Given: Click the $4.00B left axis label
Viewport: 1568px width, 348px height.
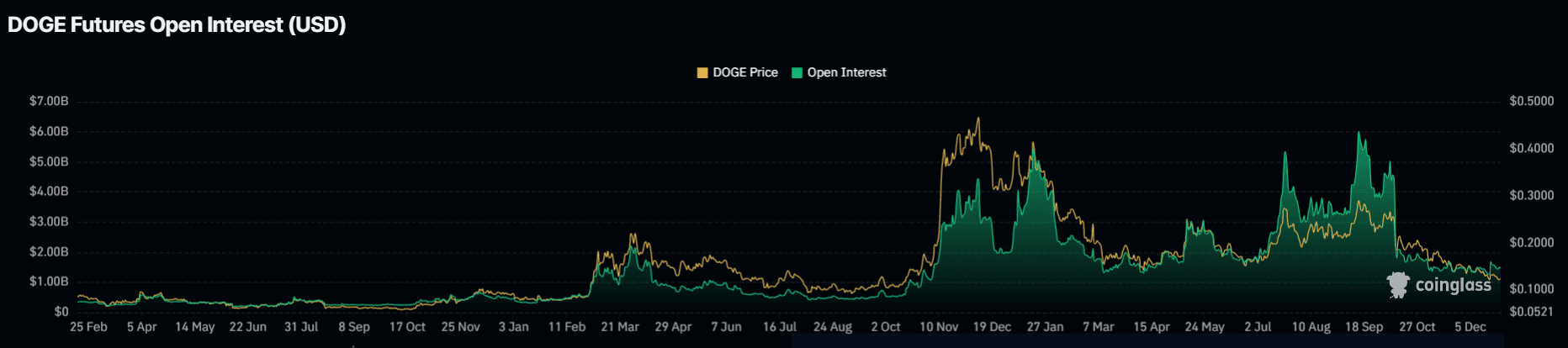Looking at the screenshot, I should click(x=49, y=192).
